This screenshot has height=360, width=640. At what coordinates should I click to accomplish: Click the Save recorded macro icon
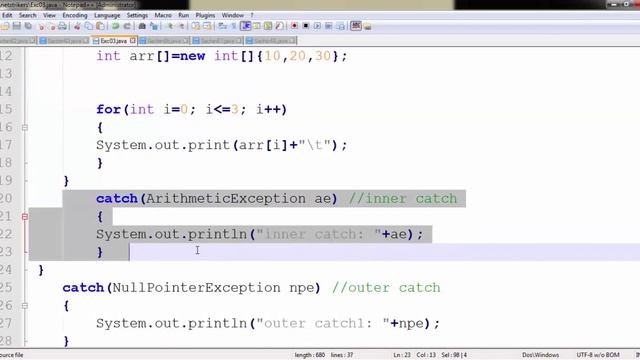[x=340, y=26]
